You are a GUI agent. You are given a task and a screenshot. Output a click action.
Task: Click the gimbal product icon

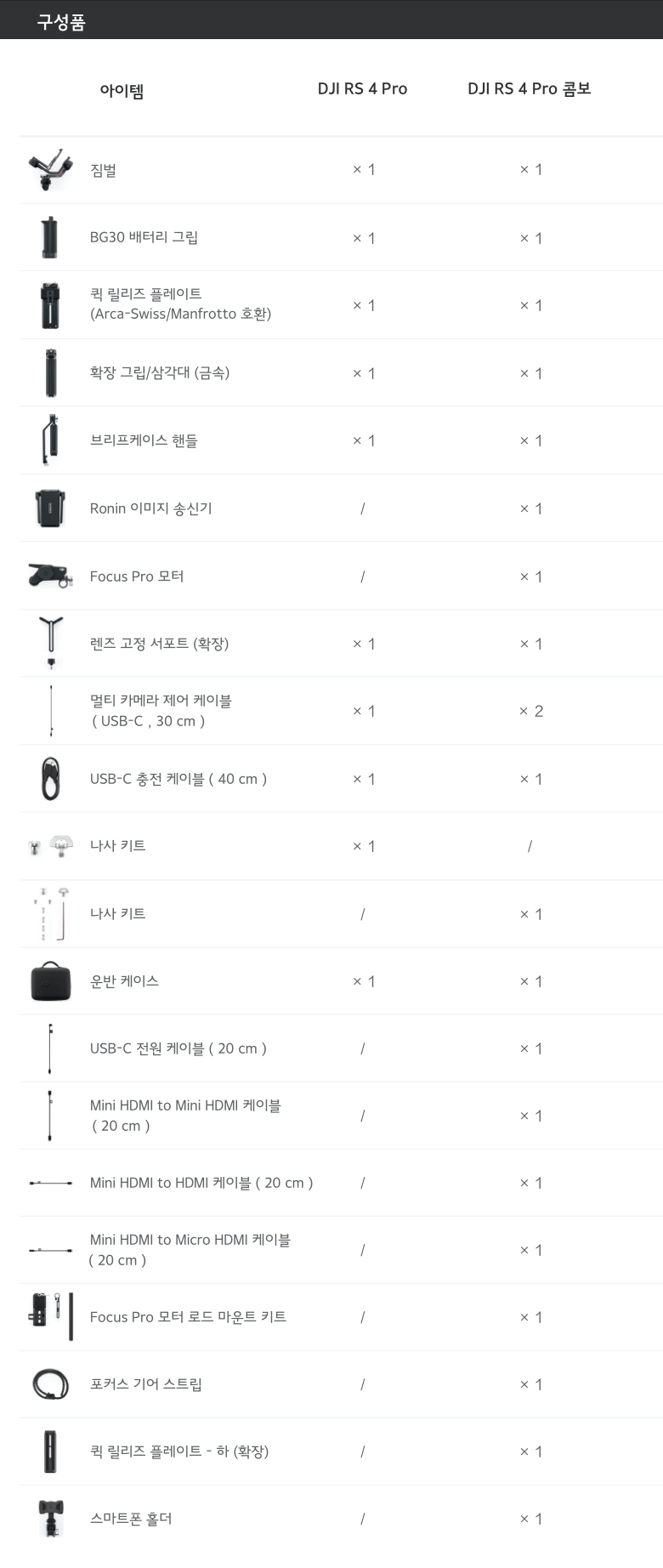pos(50,169)
